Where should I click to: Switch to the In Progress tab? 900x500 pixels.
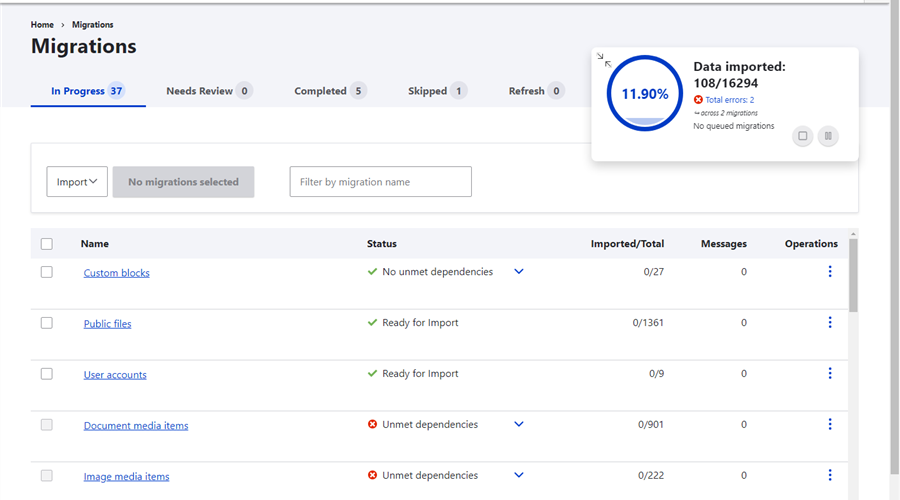point(88,91)
